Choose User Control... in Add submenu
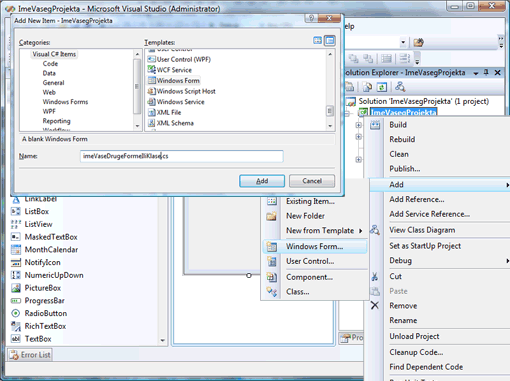510x381 pixels. [x=310, y=261]
